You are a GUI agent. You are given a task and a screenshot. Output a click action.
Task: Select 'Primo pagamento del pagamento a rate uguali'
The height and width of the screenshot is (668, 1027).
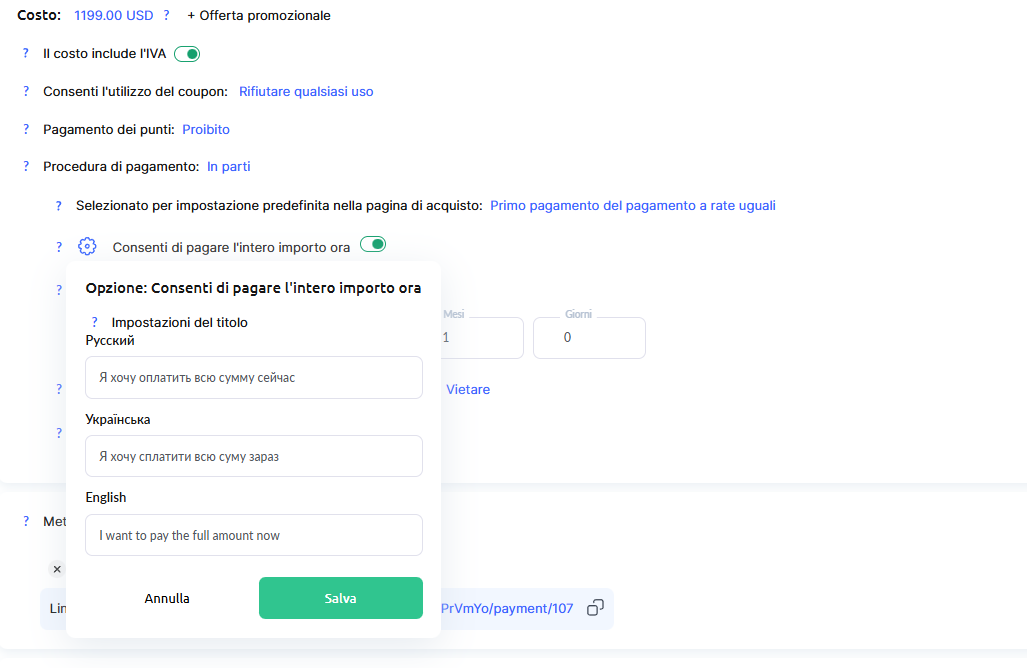632,206
